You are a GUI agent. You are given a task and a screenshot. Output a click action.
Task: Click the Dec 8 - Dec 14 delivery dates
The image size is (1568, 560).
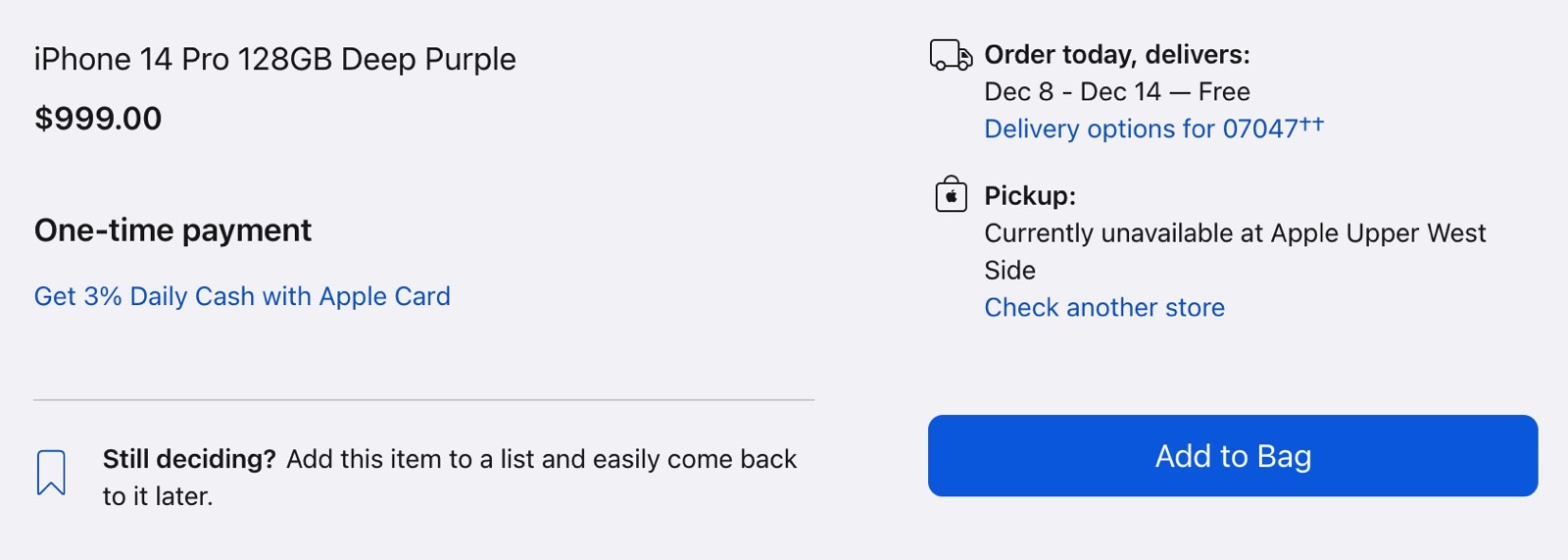1072,92
